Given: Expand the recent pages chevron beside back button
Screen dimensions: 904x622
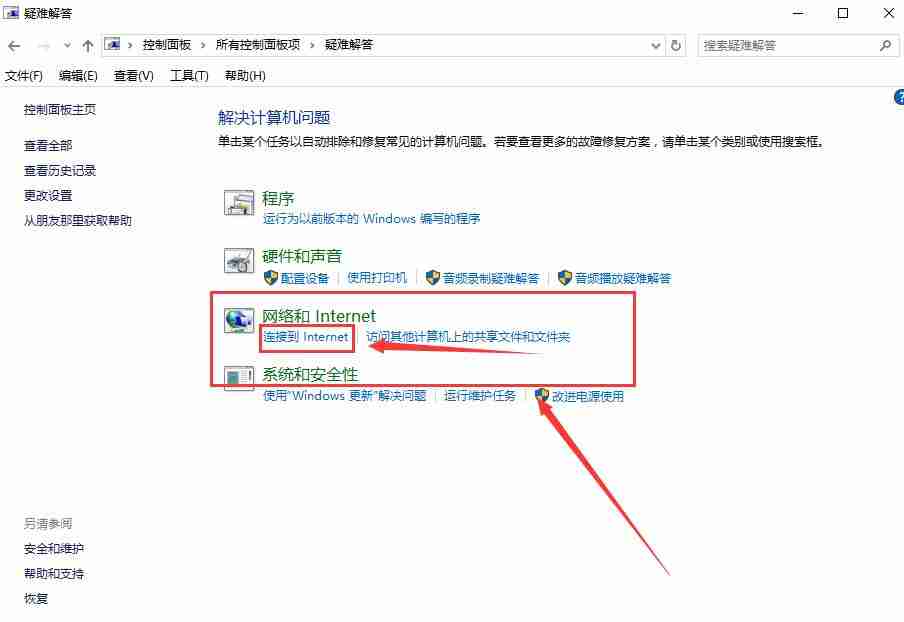Looking at the screenshot, I should coord(66,45).
